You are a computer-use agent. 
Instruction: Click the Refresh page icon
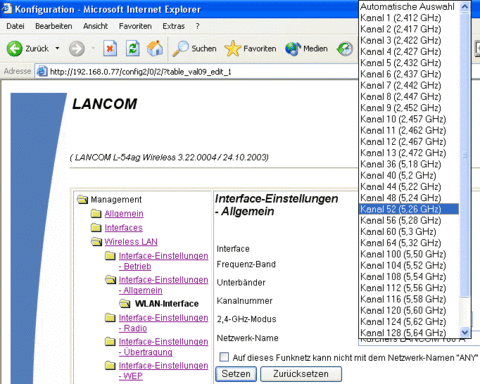(132, 49)
